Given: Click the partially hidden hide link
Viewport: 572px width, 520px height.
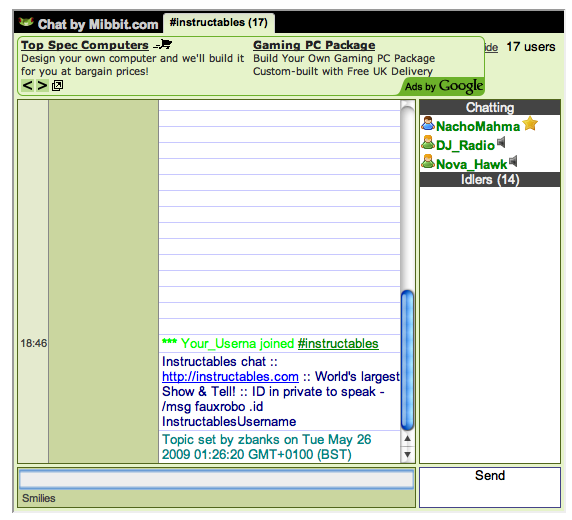Looking at the screenshot, I should coord(491,47).
